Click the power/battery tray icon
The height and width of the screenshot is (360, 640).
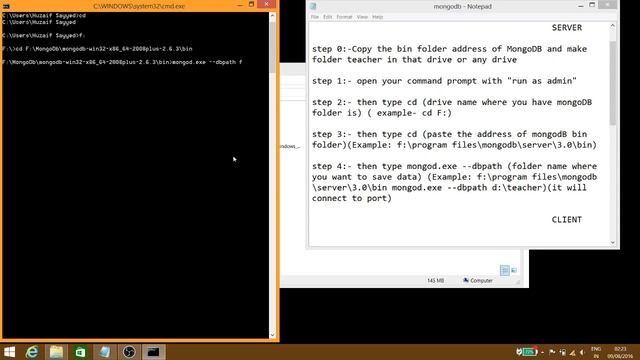(562, 352)
